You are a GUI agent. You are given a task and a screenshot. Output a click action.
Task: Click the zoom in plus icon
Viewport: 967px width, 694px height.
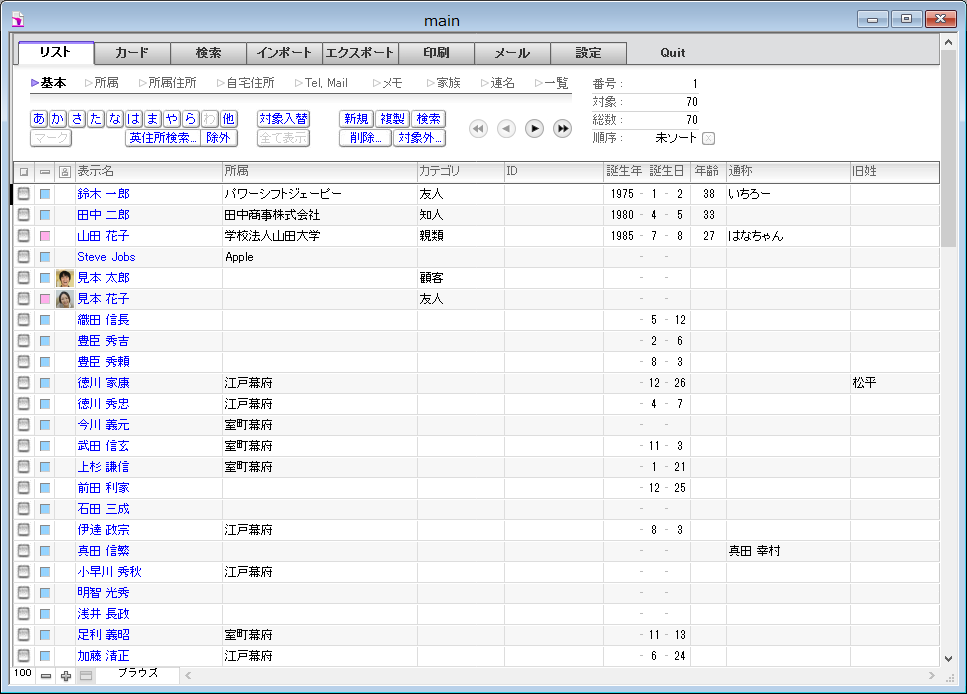point(66,676)
